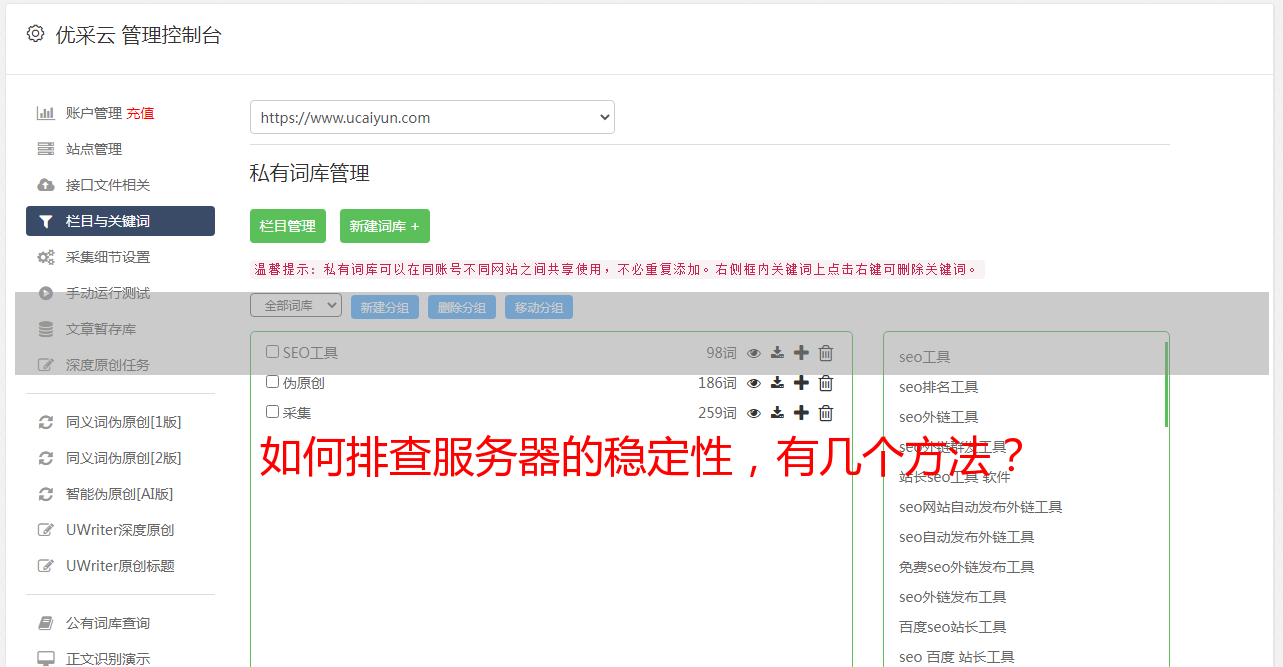Open 站点管理 in the sidebar
Viewport: 1283px width, 667px height.
[x=94, y=149]
